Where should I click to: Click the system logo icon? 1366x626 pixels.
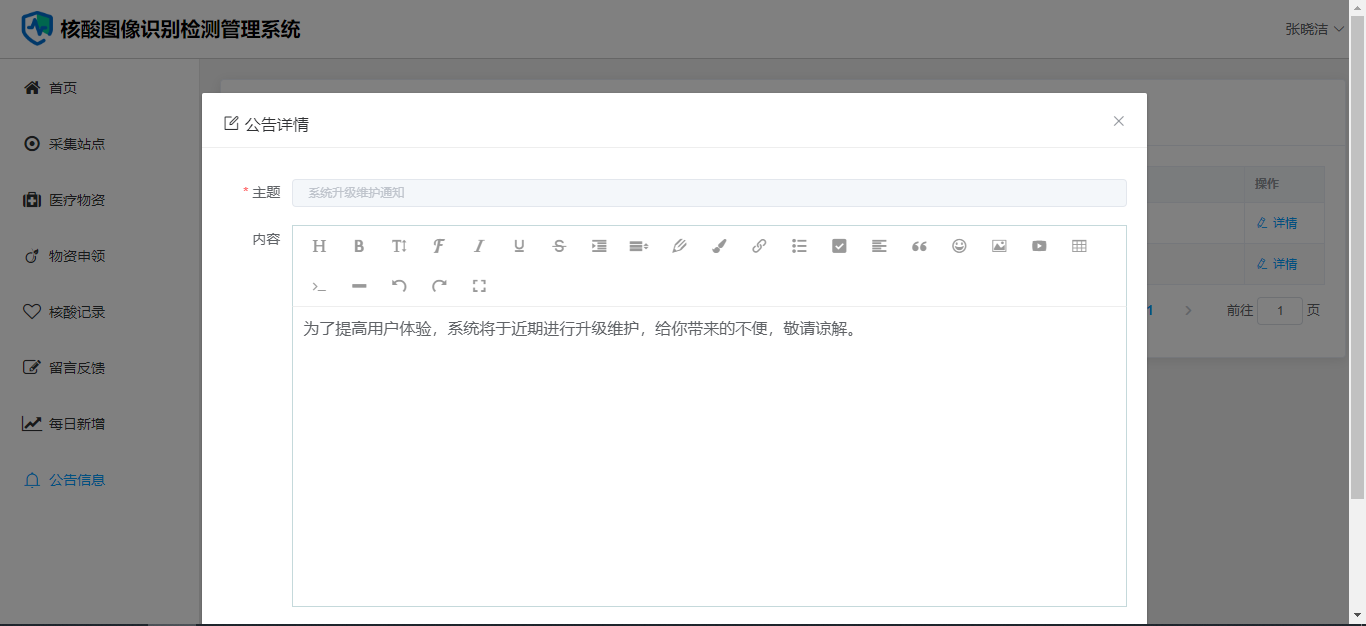click(x=37, y=28)
